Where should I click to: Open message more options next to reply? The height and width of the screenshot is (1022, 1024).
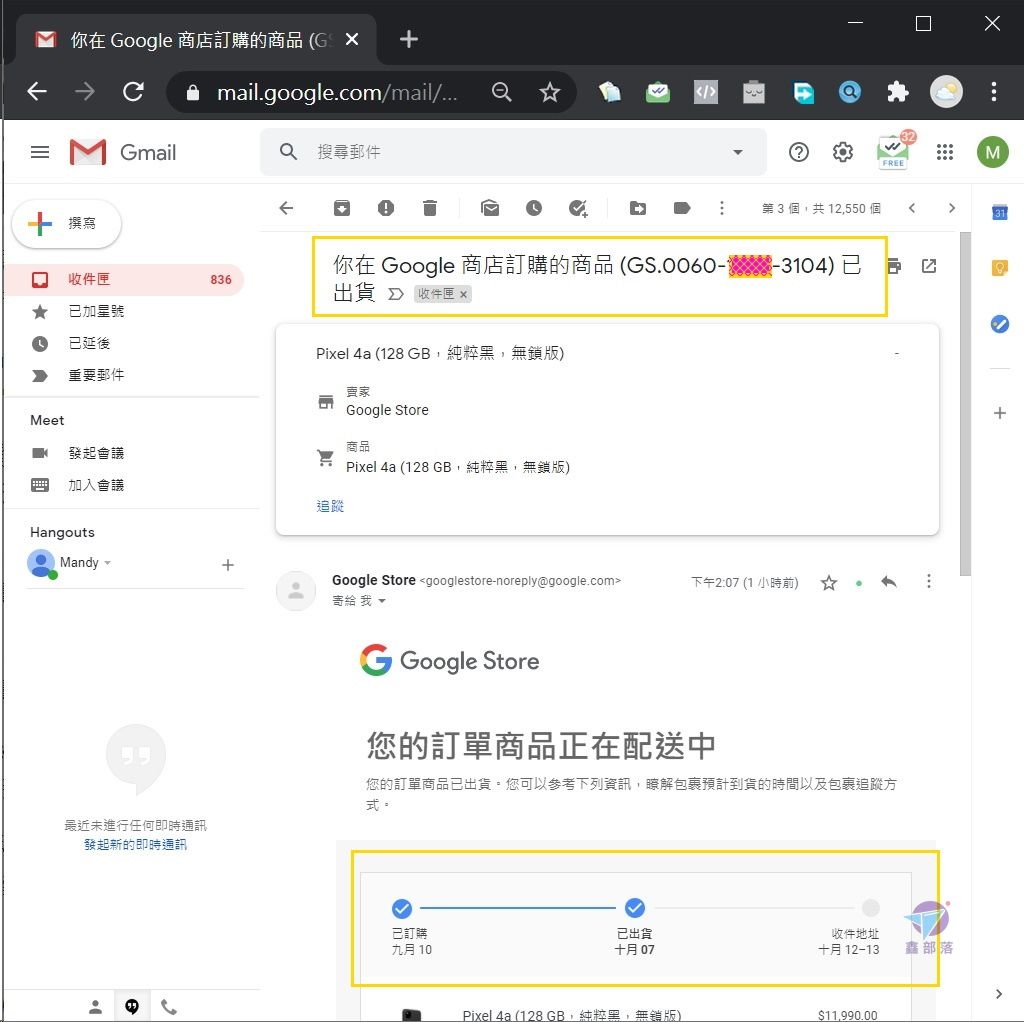[929, 581]
